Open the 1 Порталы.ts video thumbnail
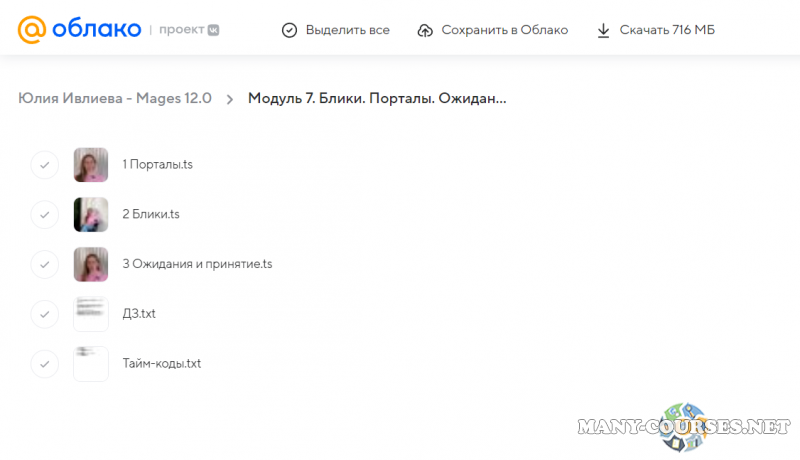Viewport: 800px width, 460px height. click(91, 165)
